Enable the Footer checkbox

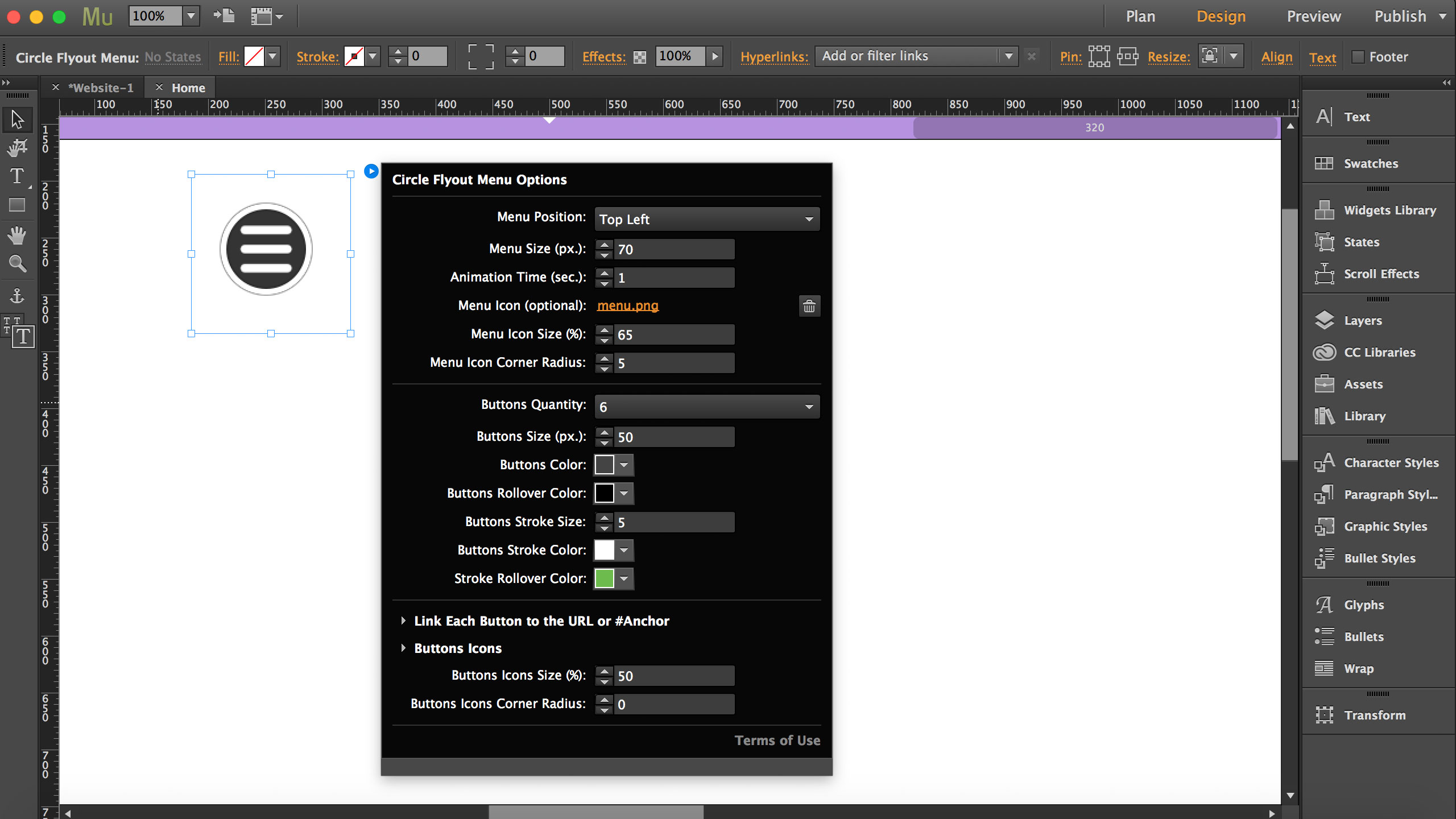point(1358,57)
